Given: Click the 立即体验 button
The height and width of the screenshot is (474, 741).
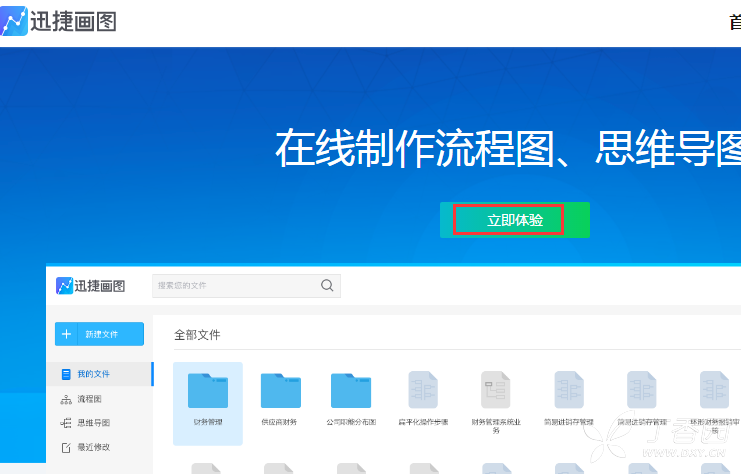Looking at the screenshot, I should click(515, 220).
